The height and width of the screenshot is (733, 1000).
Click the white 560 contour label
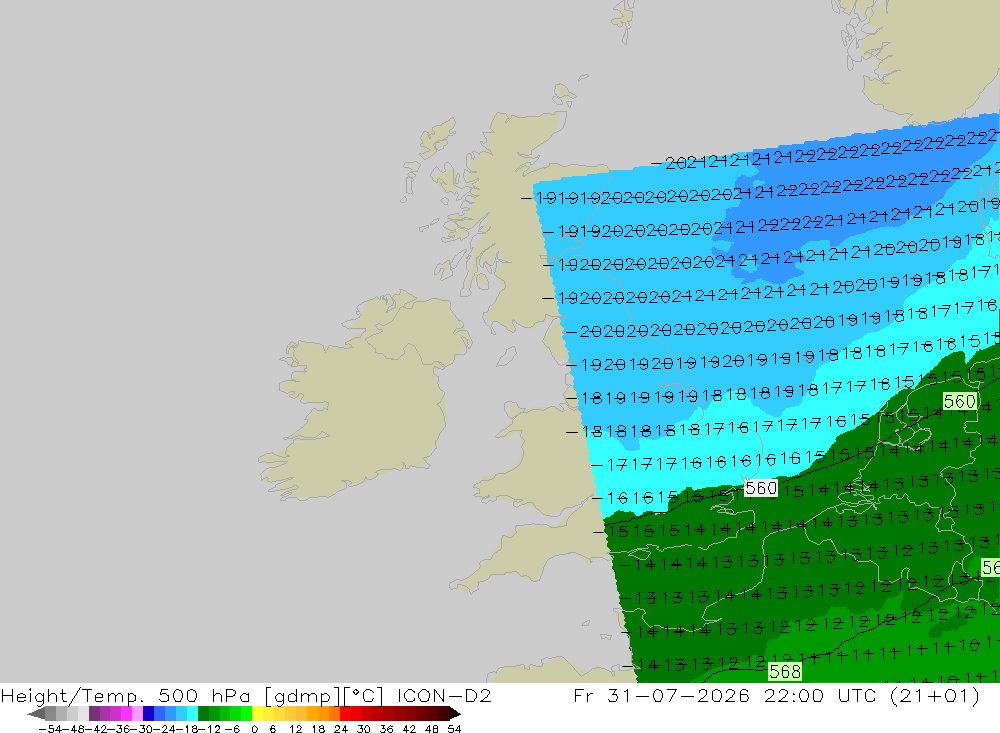(x=761, y=489)
